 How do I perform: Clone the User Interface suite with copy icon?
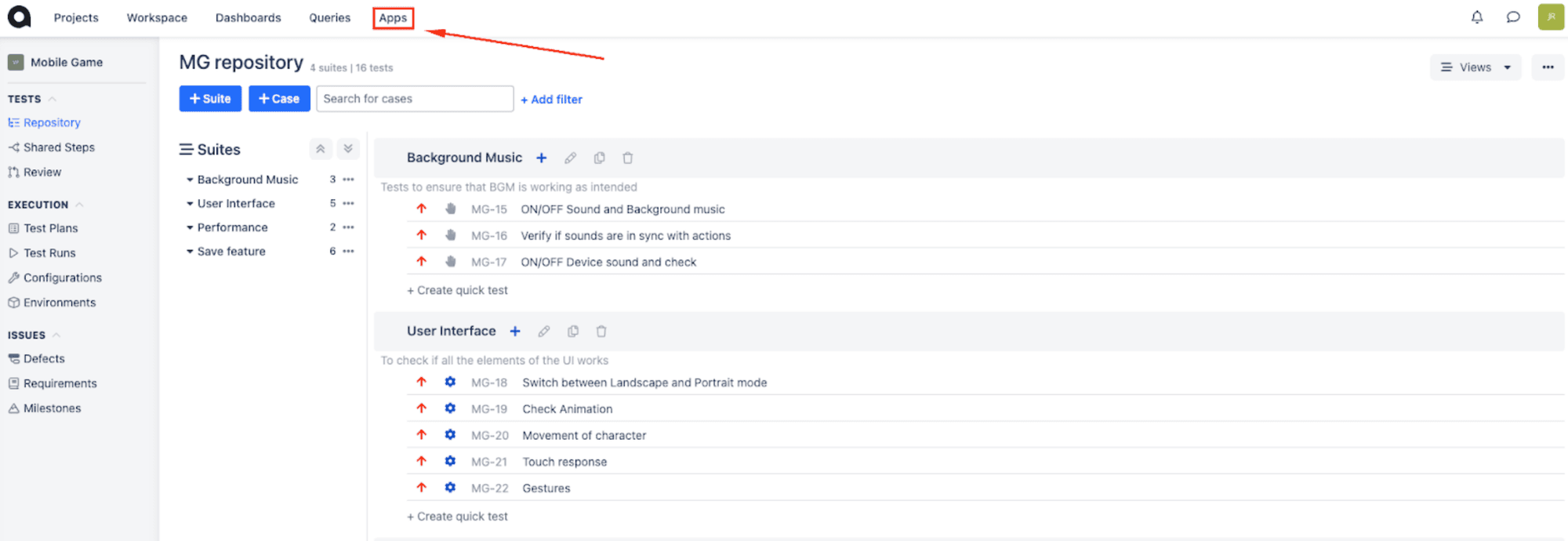coord(573,332)
